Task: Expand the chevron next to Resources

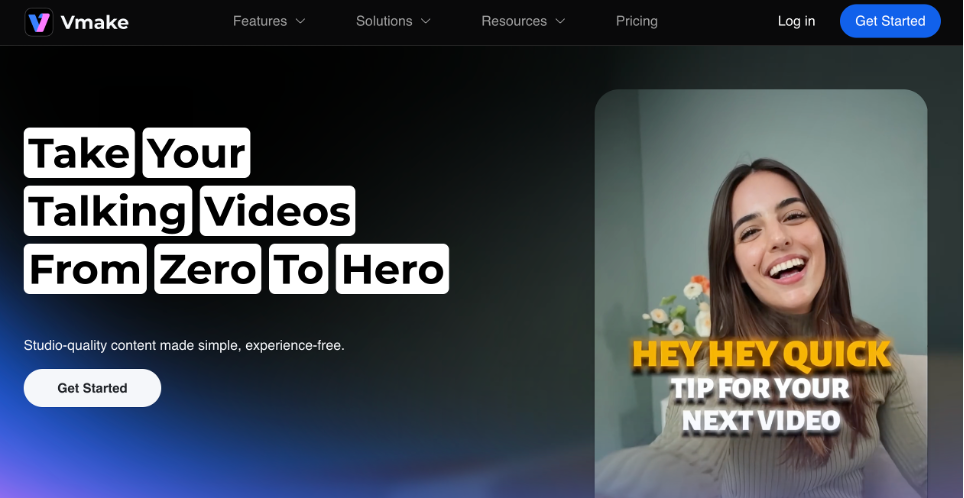Action: (560, 21)
